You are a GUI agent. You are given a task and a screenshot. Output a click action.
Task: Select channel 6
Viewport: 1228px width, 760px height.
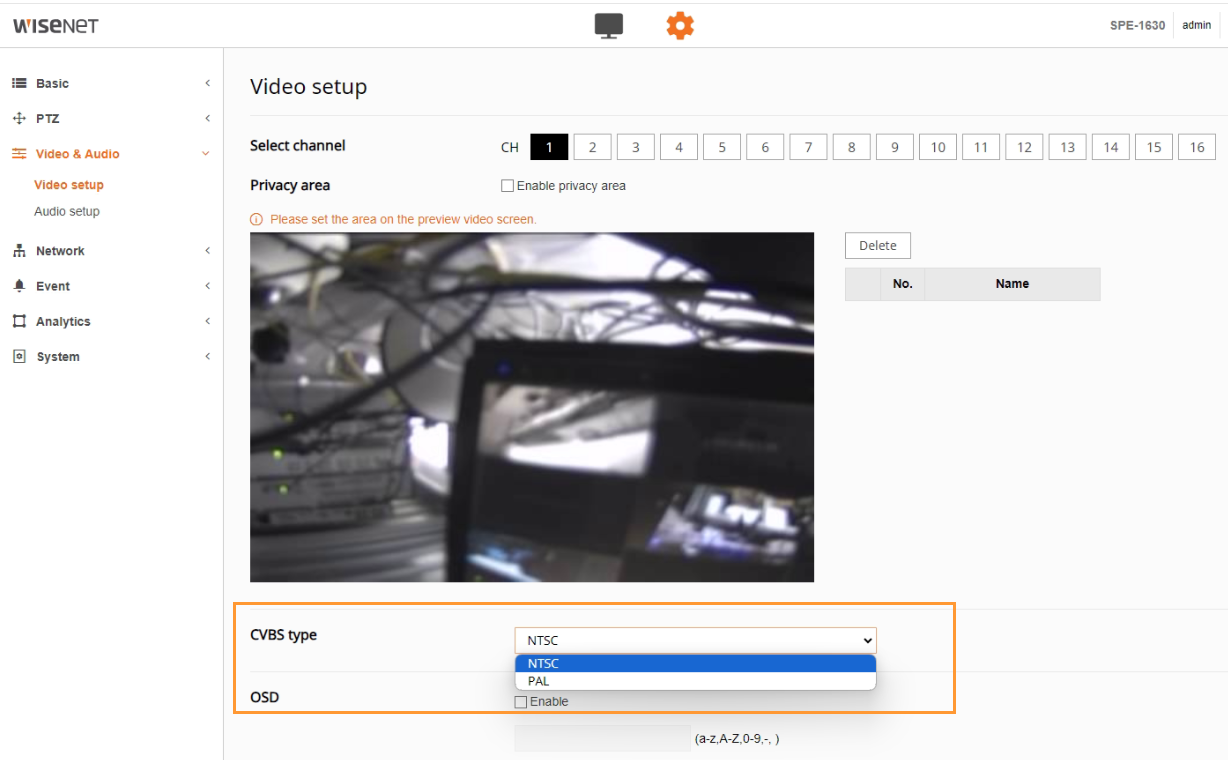[x=765, y=147]
